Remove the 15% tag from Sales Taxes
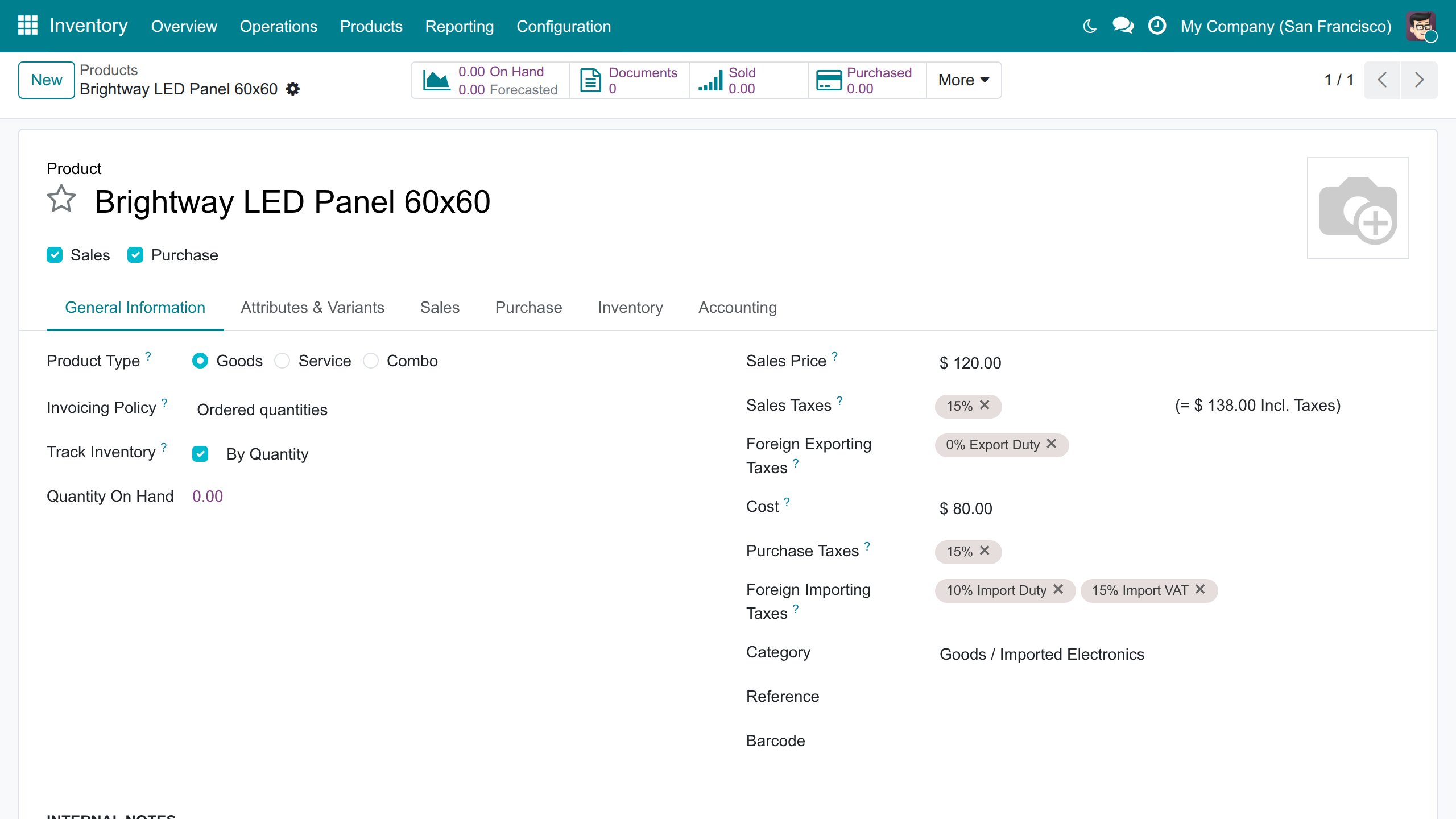The image size is (1456, 819). tap(985, 405)
